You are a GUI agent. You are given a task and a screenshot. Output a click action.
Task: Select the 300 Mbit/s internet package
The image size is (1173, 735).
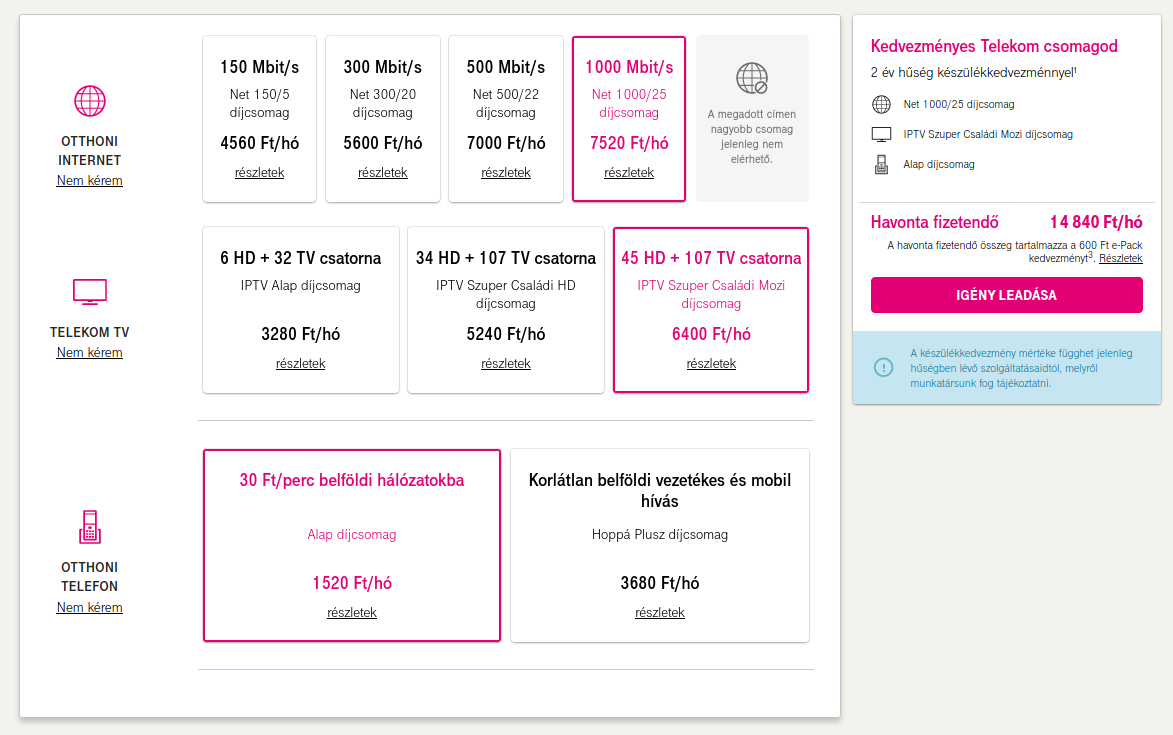point(383,119)
